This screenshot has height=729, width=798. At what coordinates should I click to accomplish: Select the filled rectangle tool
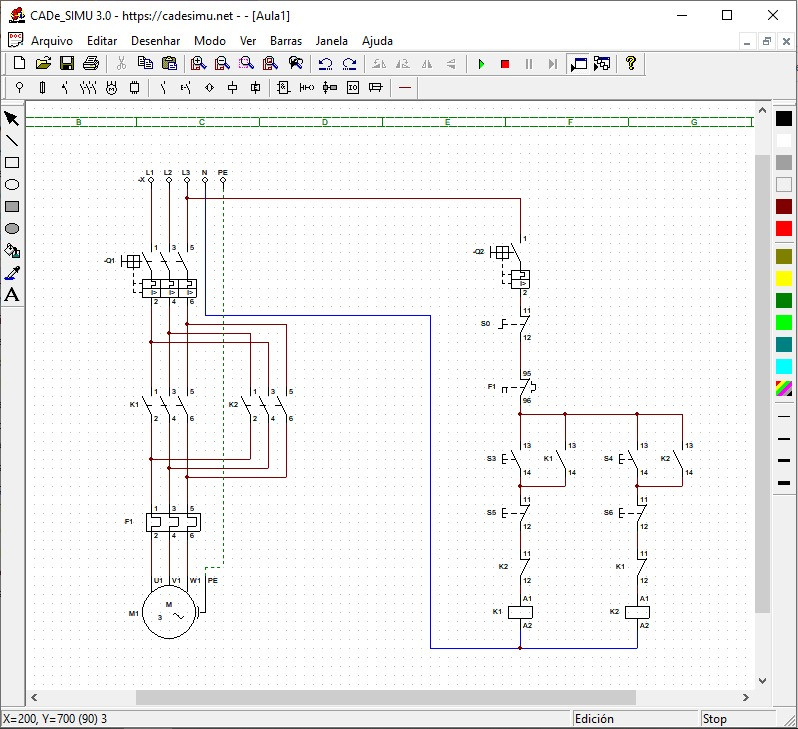12,206
